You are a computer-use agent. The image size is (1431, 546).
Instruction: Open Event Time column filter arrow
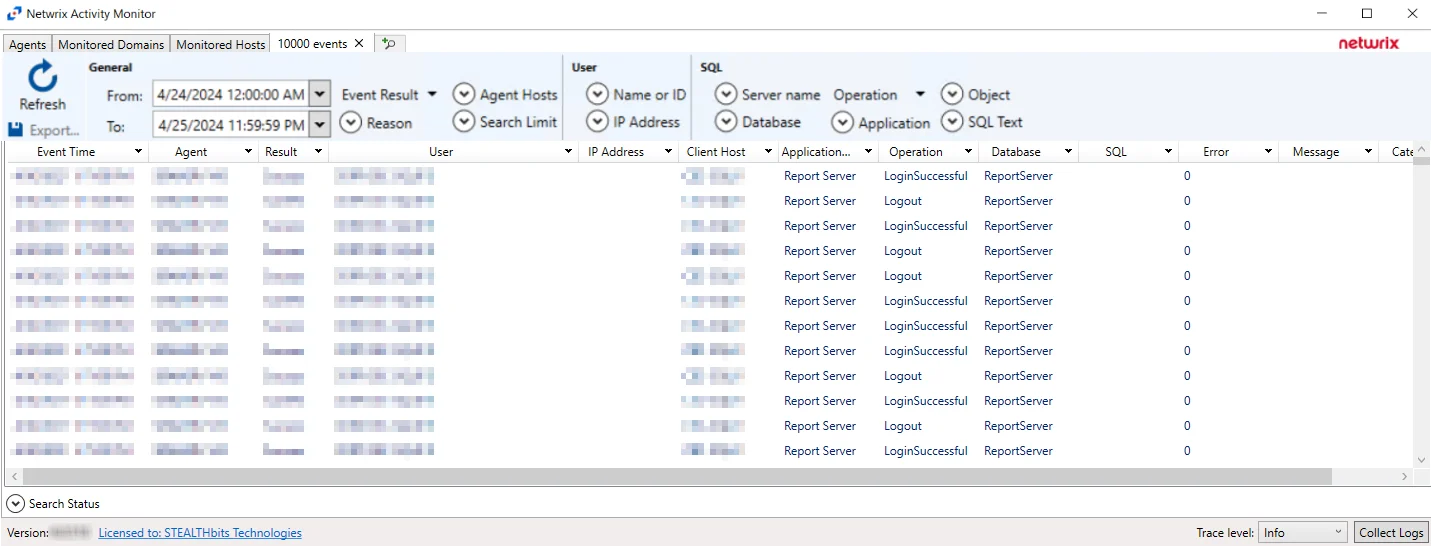(138, 152)
